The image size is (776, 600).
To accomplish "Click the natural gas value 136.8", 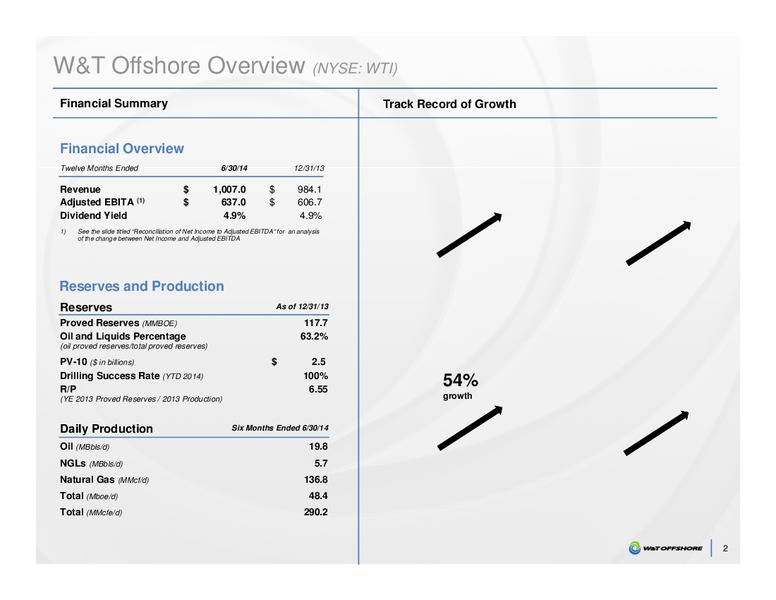I will [316, 480].
